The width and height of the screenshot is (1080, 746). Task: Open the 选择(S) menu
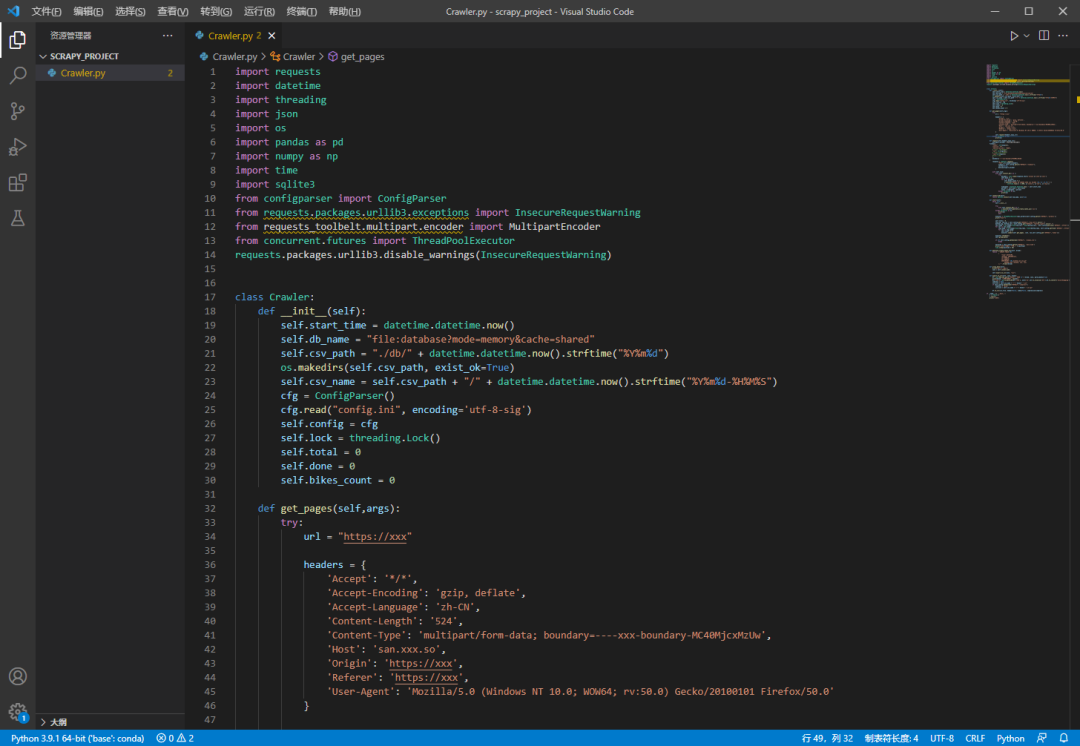pyautogui.click(x=130, y=12)
